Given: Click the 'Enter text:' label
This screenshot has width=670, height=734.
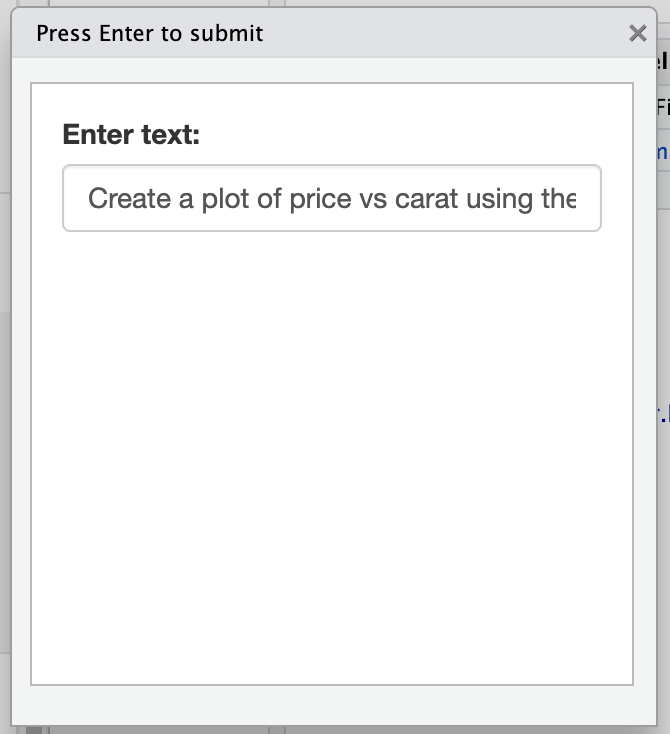Looking at the screenshot, I should click(x=131, y=134).
